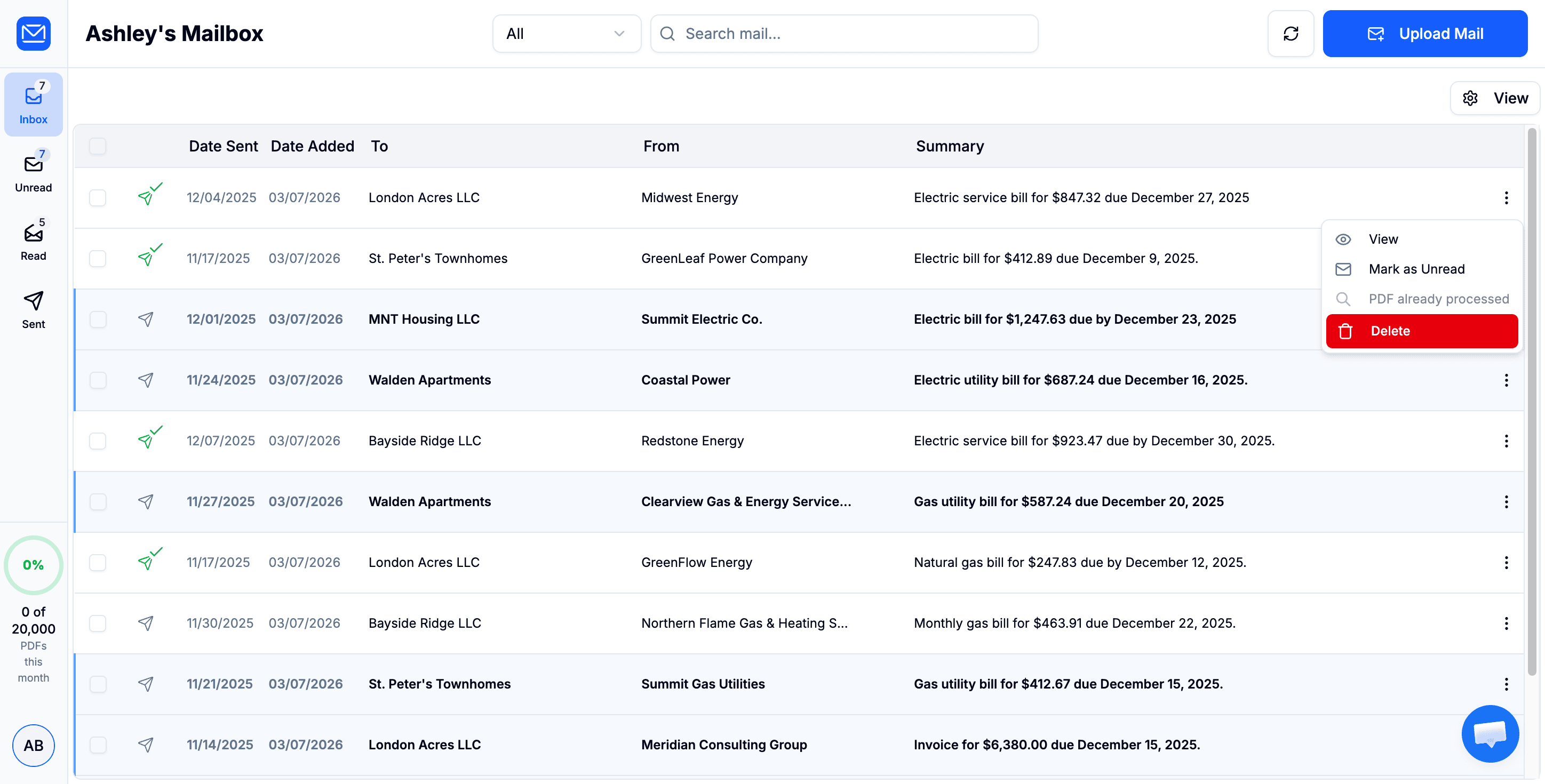1545x784 pixels.
Task: Select the Unread mail filter
Action: click(x=33, y=172)
